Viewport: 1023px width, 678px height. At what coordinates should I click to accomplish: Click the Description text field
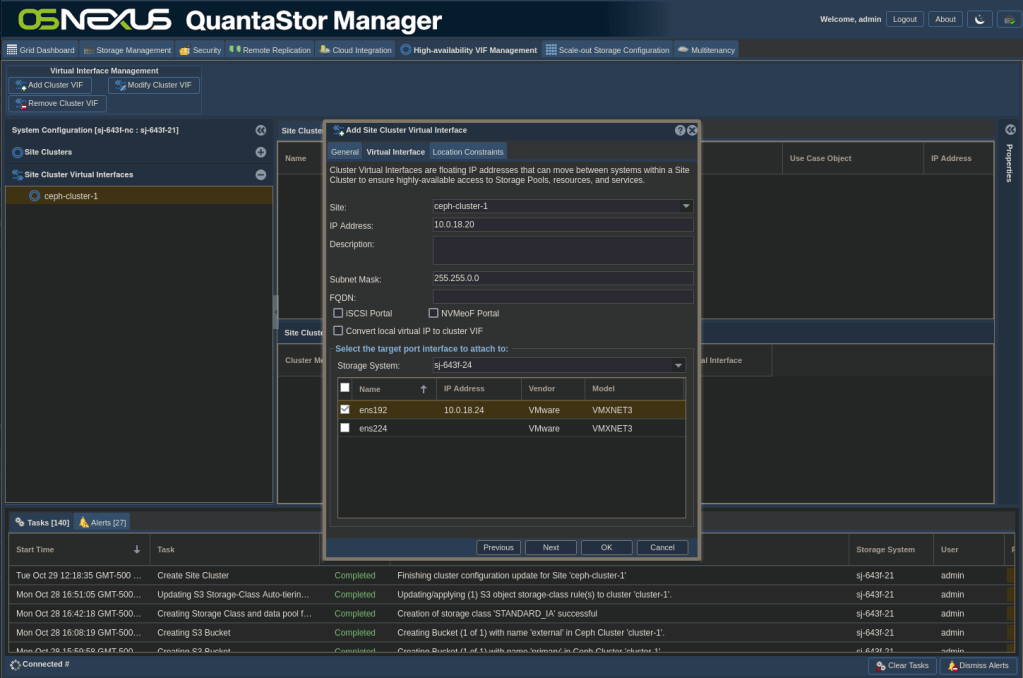click(x=563, y=249)
